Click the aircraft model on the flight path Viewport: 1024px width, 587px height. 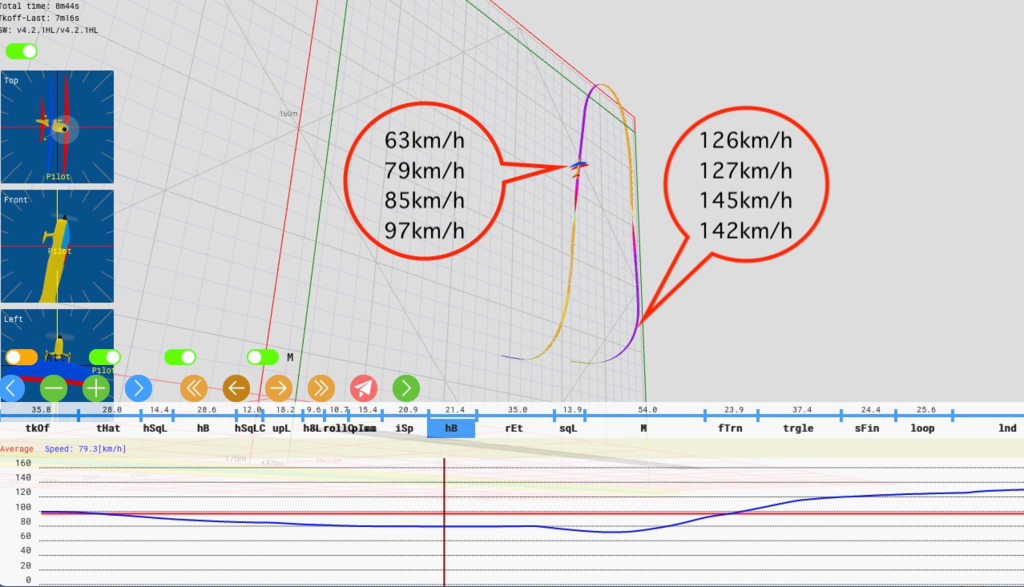578,168
